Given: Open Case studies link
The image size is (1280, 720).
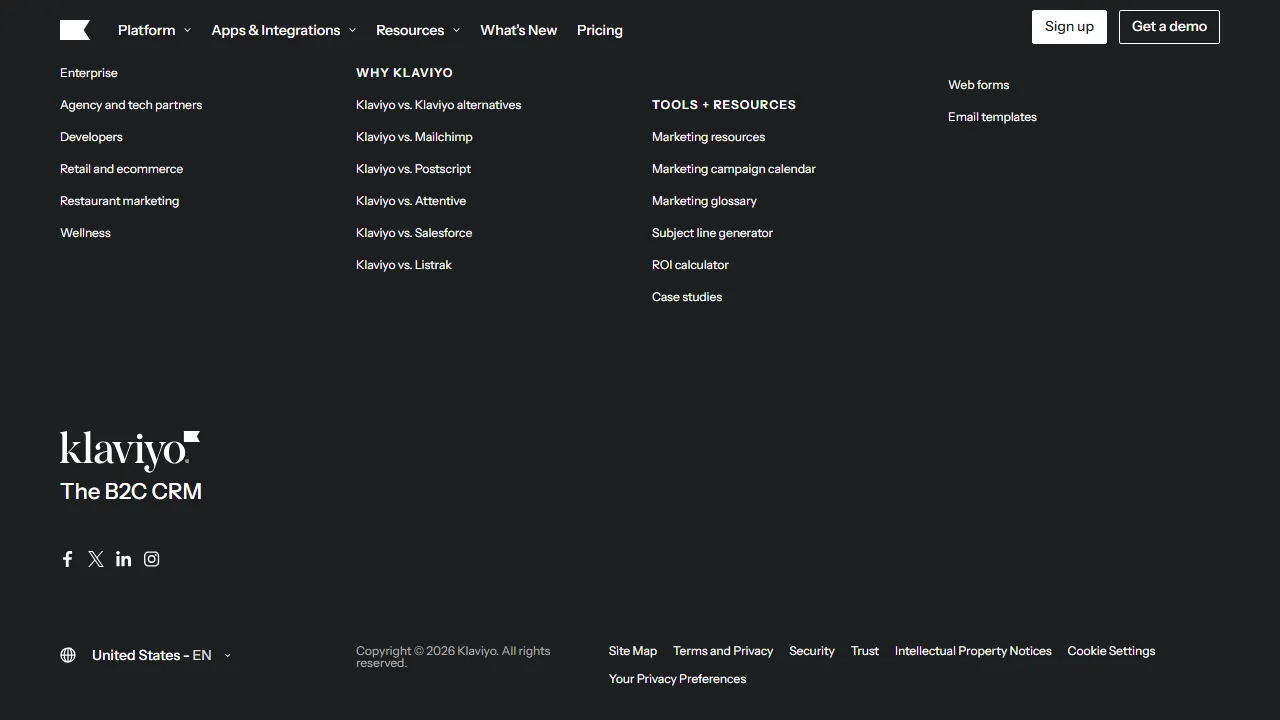Looking at the screenshot, I should point(687,297).
